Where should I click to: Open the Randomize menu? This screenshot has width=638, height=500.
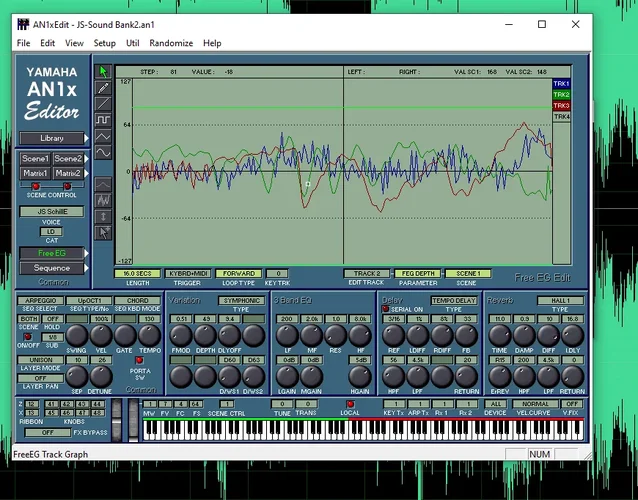(x=171, y=43)
